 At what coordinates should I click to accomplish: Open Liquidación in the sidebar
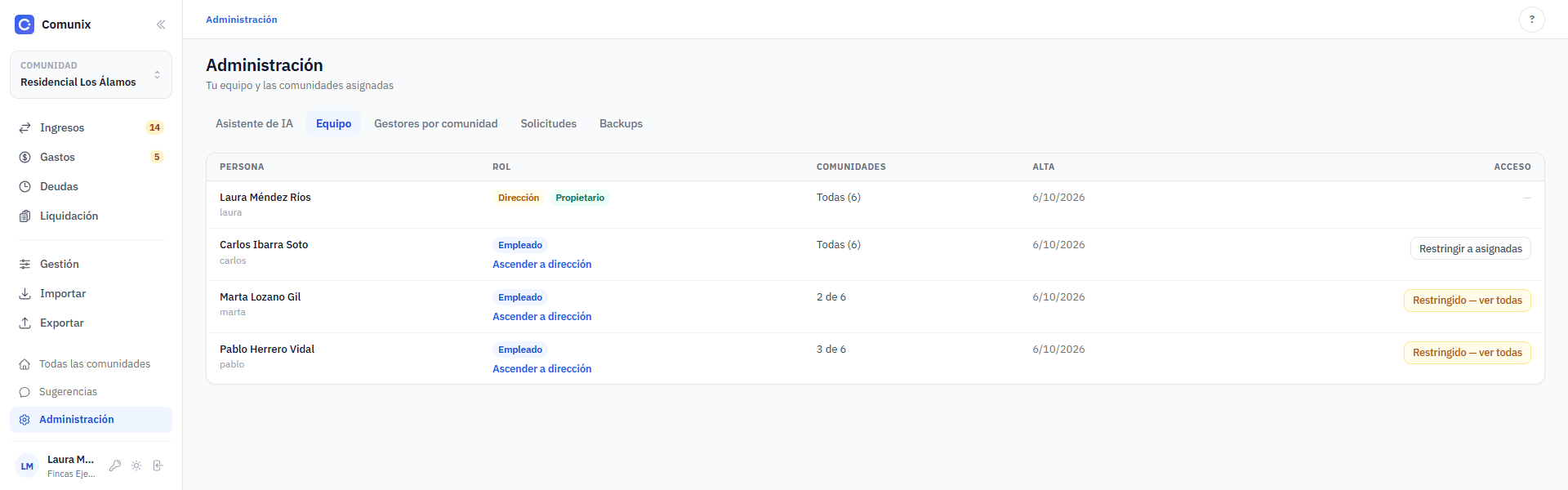91,216
